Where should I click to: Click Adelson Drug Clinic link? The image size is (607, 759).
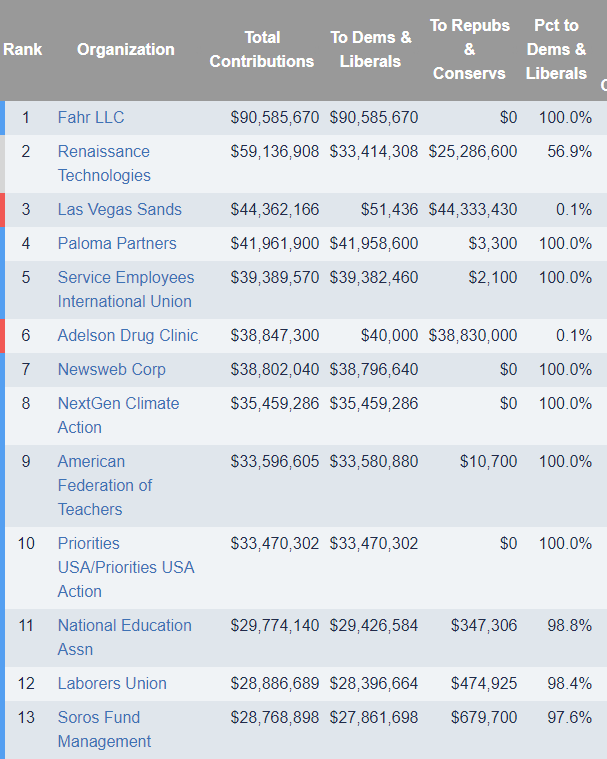tap(128, 335)
